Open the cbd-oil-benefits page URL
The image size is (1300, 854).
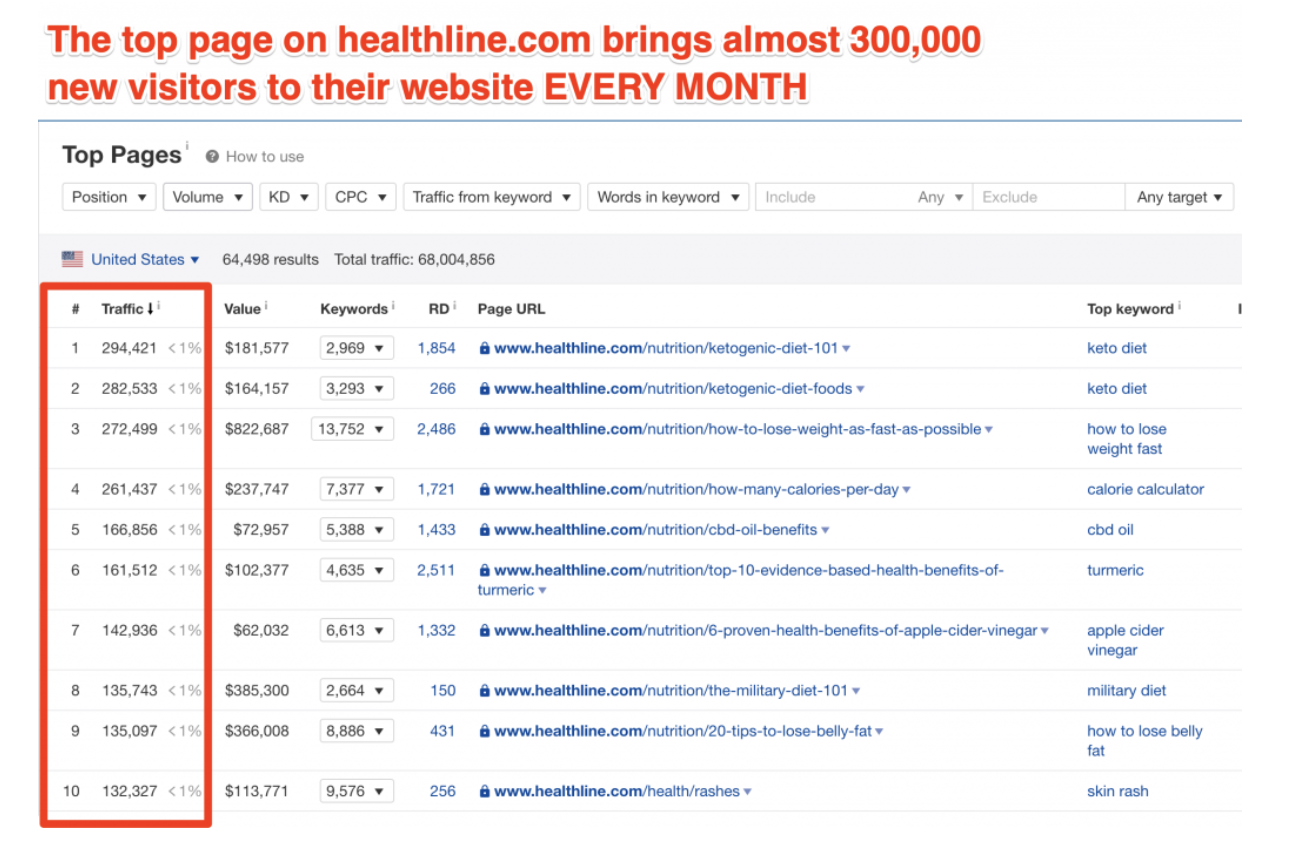point(655,529)
